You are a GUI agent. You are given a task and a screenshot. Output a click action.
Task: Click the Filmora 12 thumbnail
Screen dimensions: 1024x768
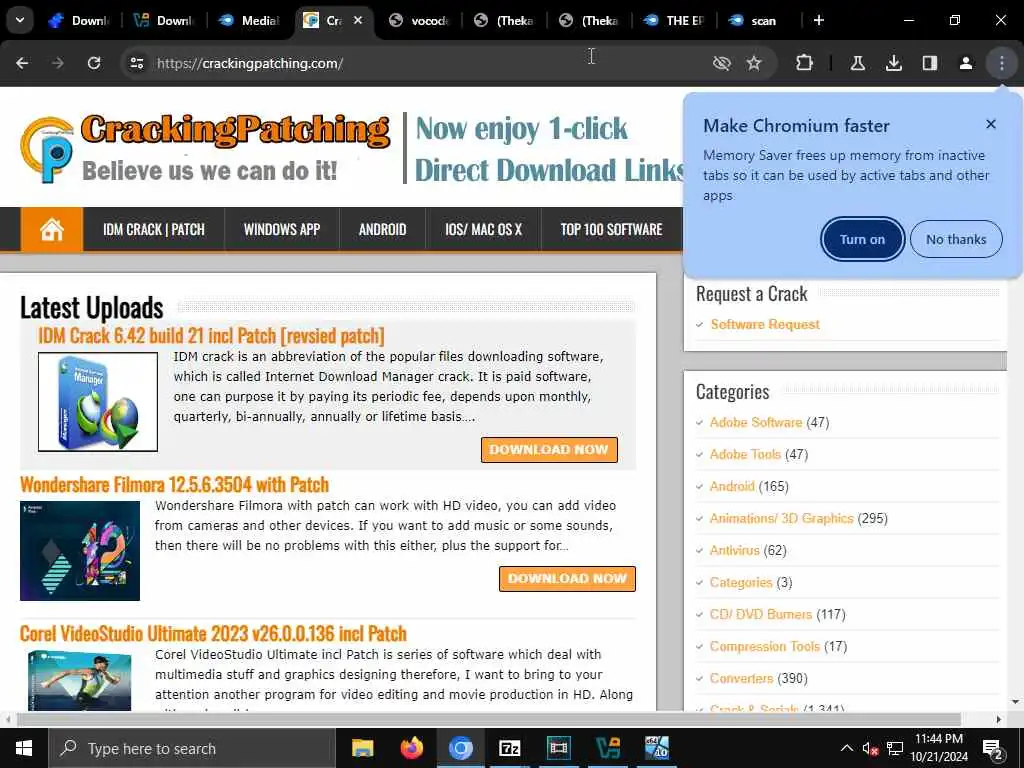tap(80, 551)
